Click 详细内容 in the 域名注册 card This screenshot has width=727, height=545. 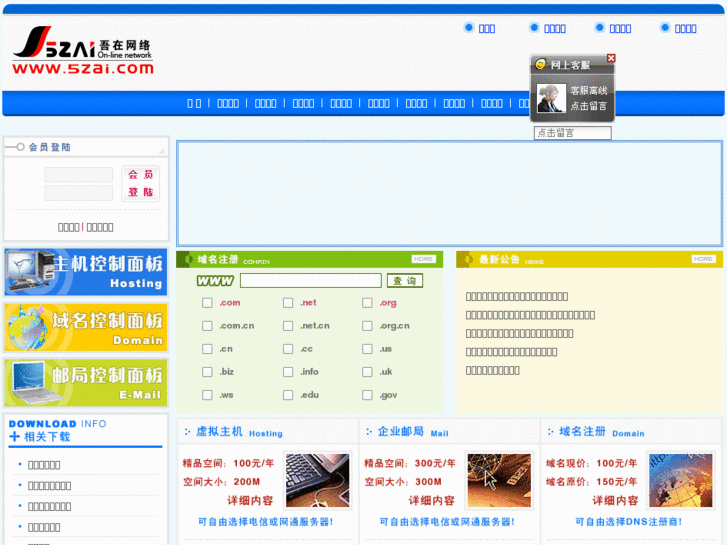tap(615, 500)
